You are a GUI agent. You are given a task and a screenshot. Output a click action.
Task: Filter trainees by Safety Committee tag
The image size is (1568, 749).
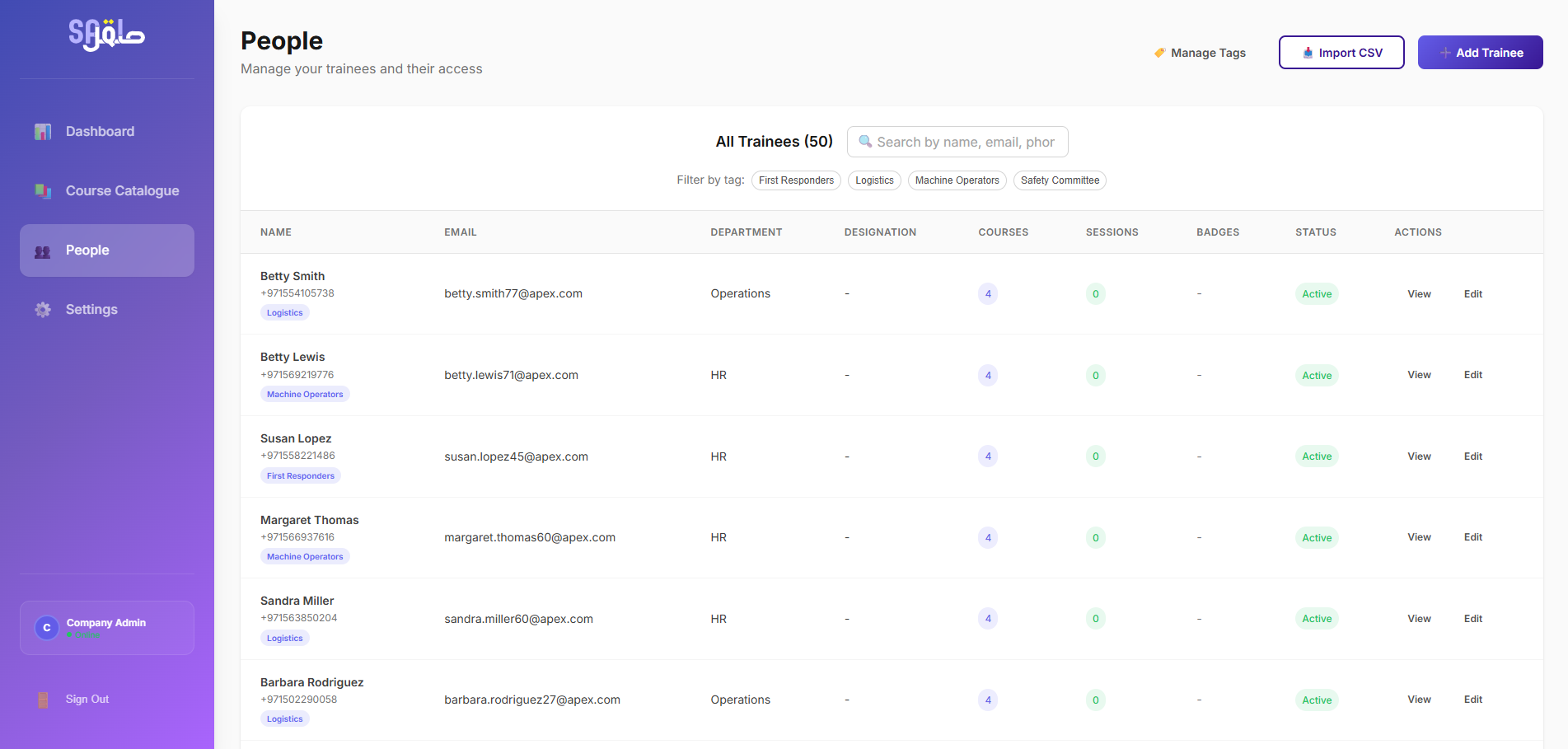click(1060, 180)
